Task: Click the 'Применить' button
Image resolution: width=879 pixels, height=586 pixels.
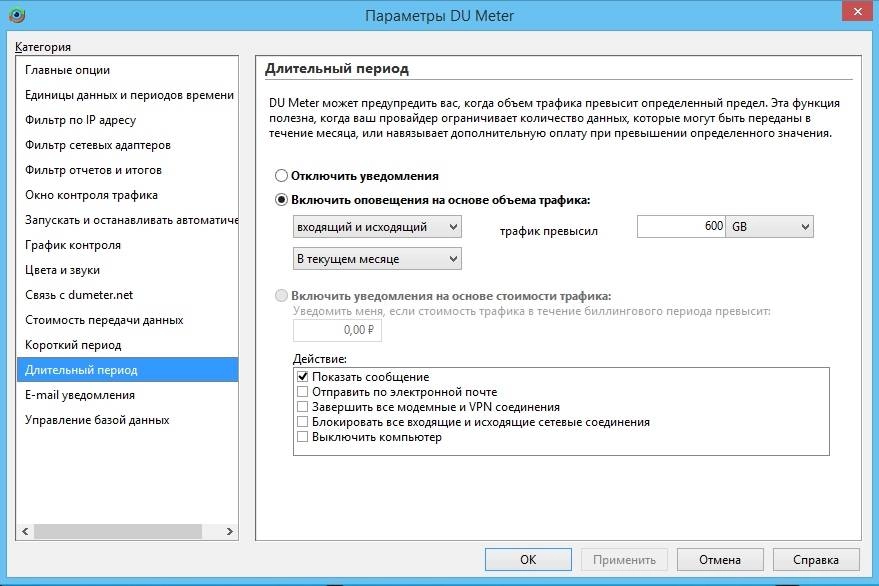Action: 624,560
